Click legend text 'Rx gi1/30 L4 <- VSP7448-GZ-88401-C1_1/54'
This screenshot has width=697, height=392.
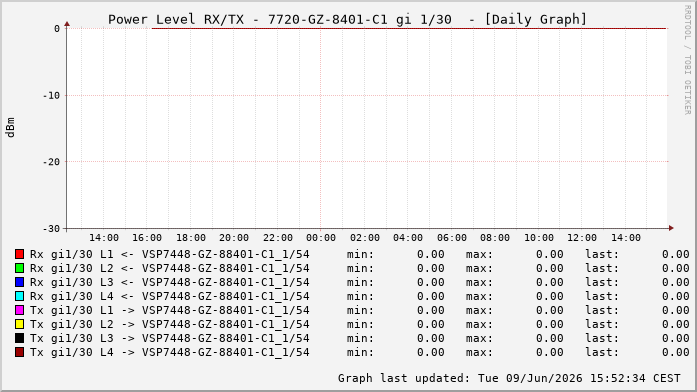pyautogui.click(x=169, y=296)
